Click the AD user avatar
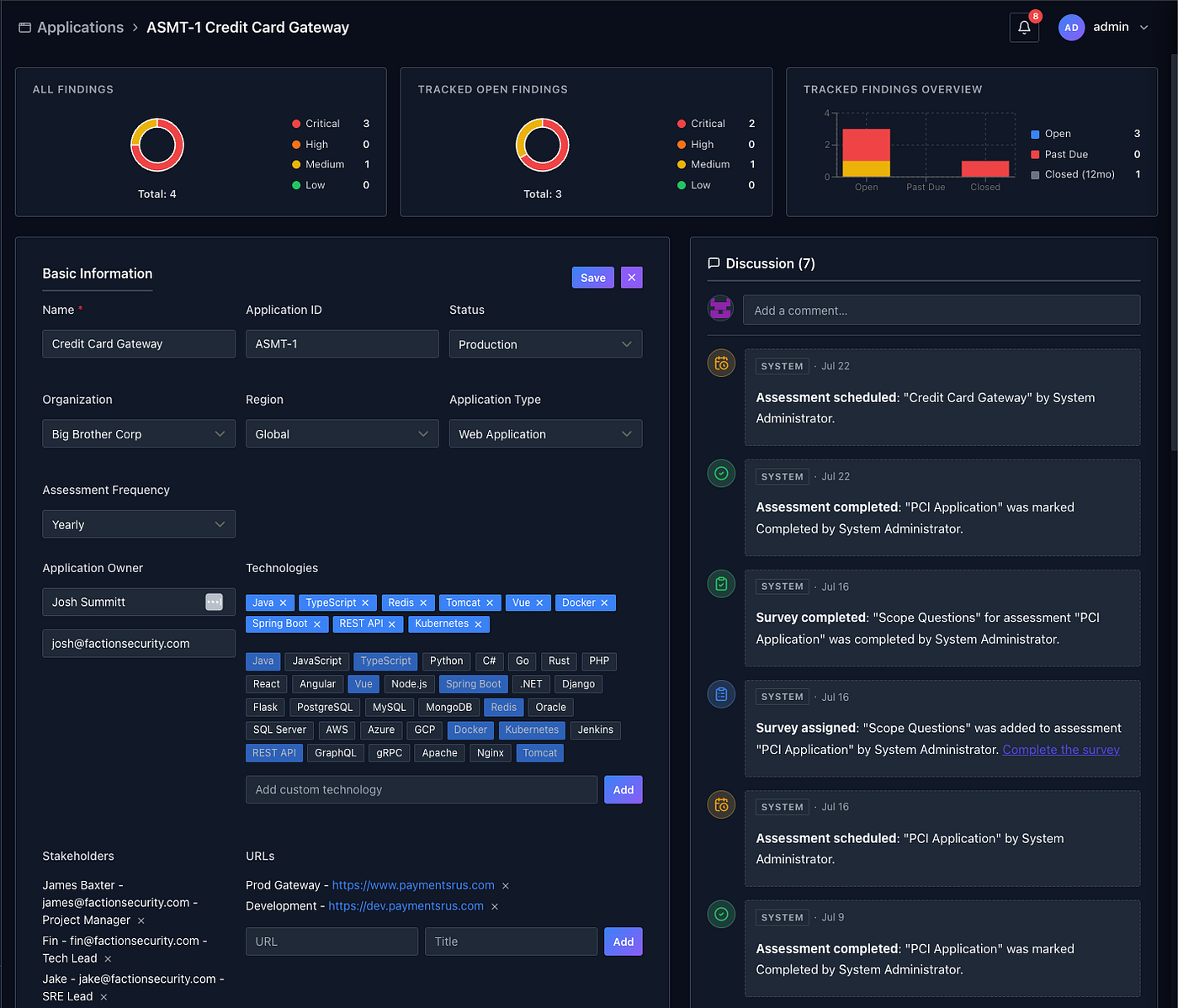Viewport: 1178px width, 1008px height. pyautogui.click(x=1071, y=27)
